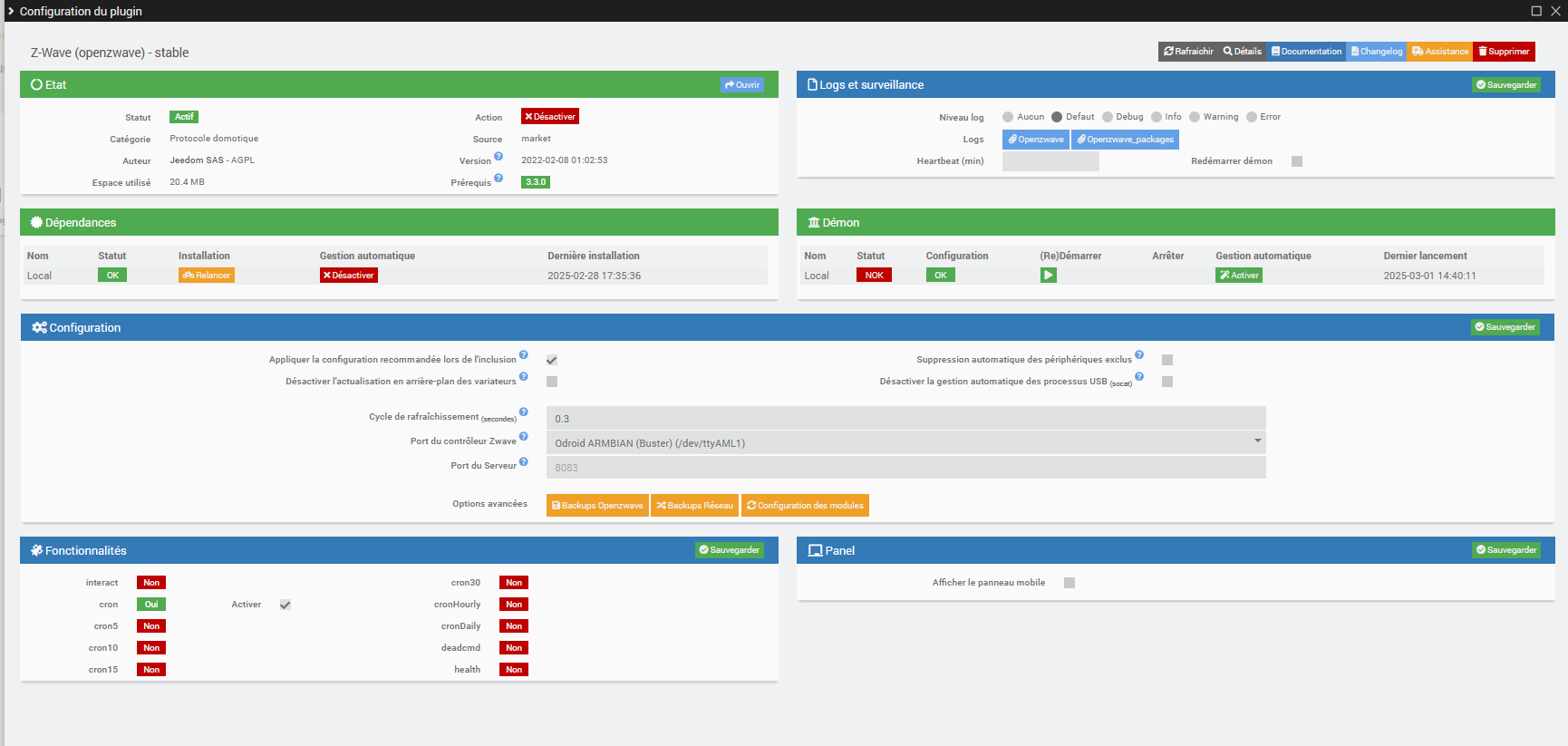Click the Dépendances OK status badge
This screenshot has height=746, width=1568.
click(x=112, y=276)
